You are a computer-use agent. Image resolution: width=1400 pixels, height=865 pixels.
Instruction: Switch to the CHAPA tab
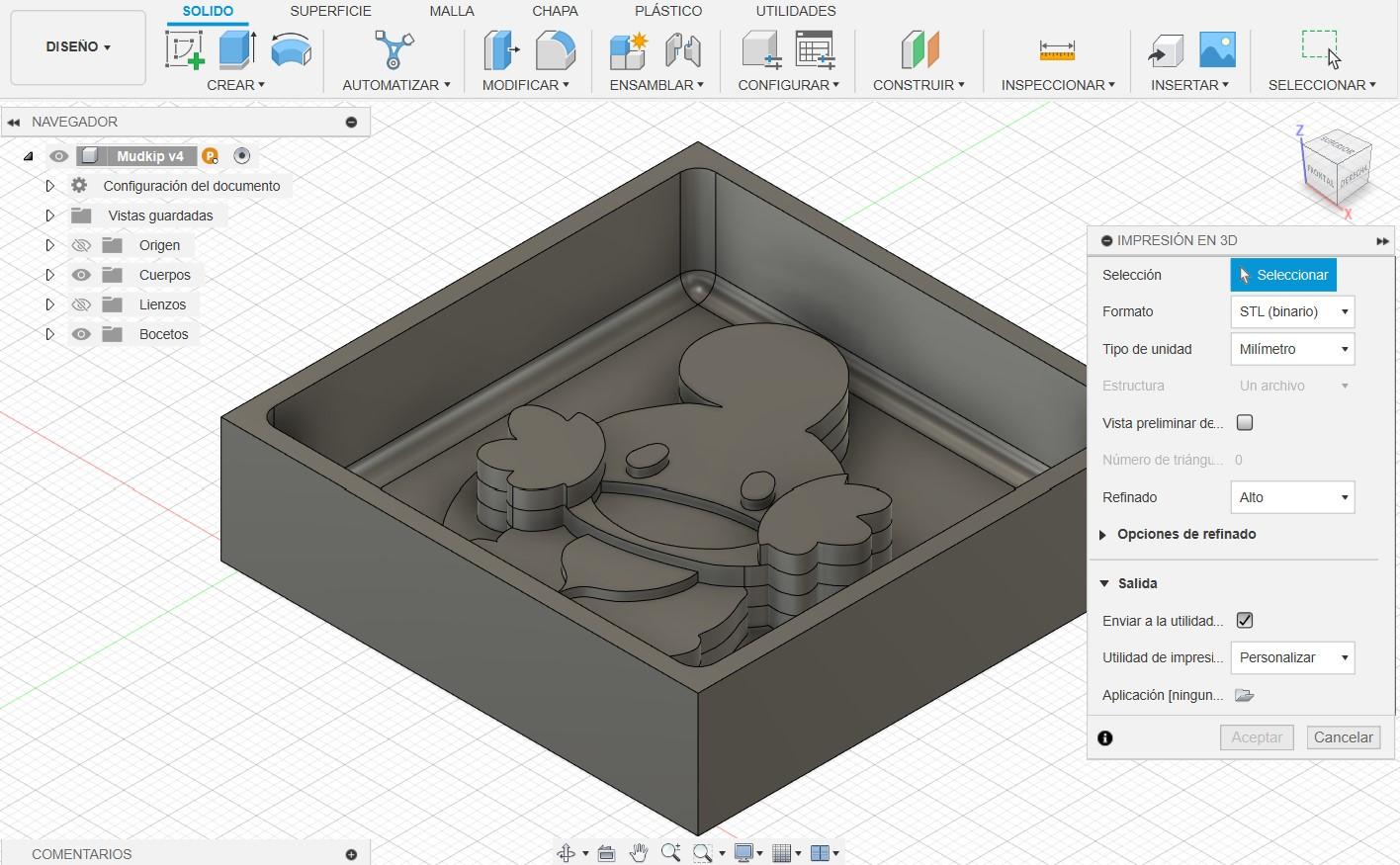(555, 11)
